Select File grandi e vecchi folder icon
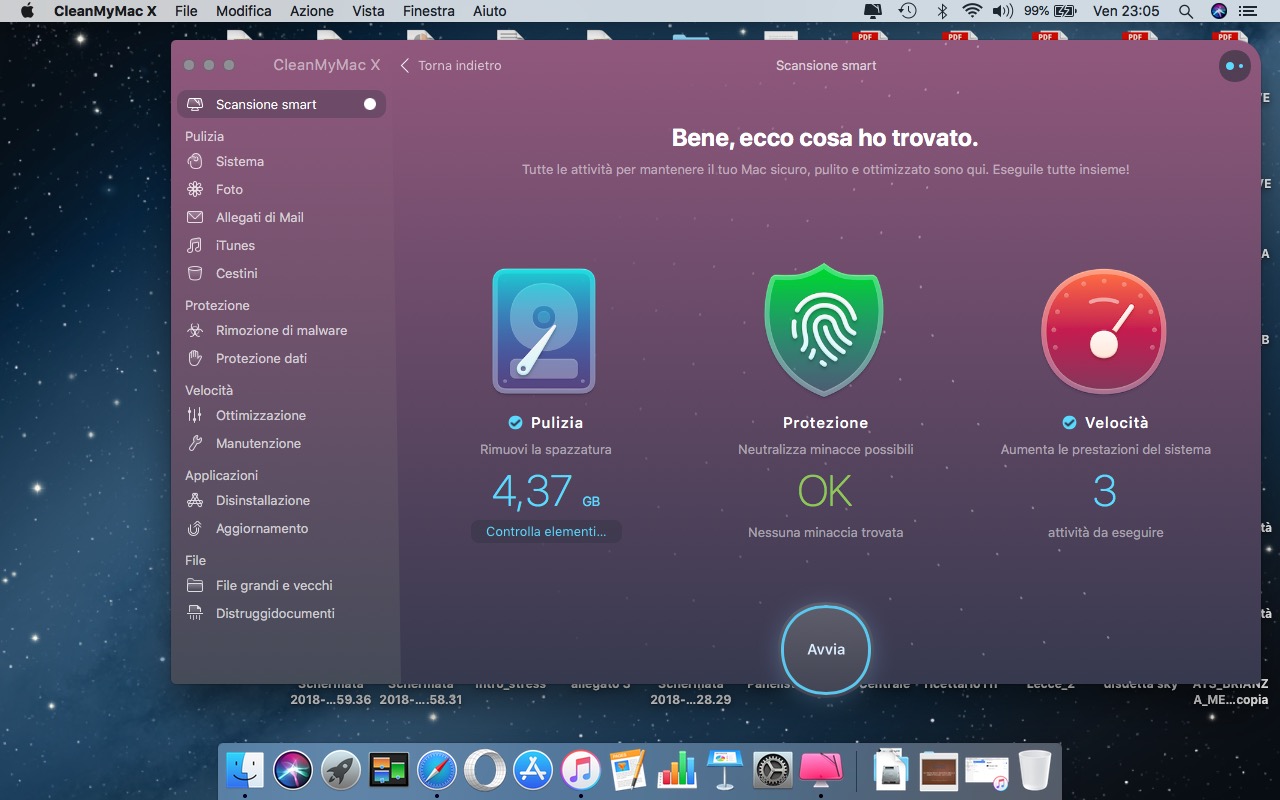The image size is (1280, 800). pyautogui.click(x=195, y=585)
